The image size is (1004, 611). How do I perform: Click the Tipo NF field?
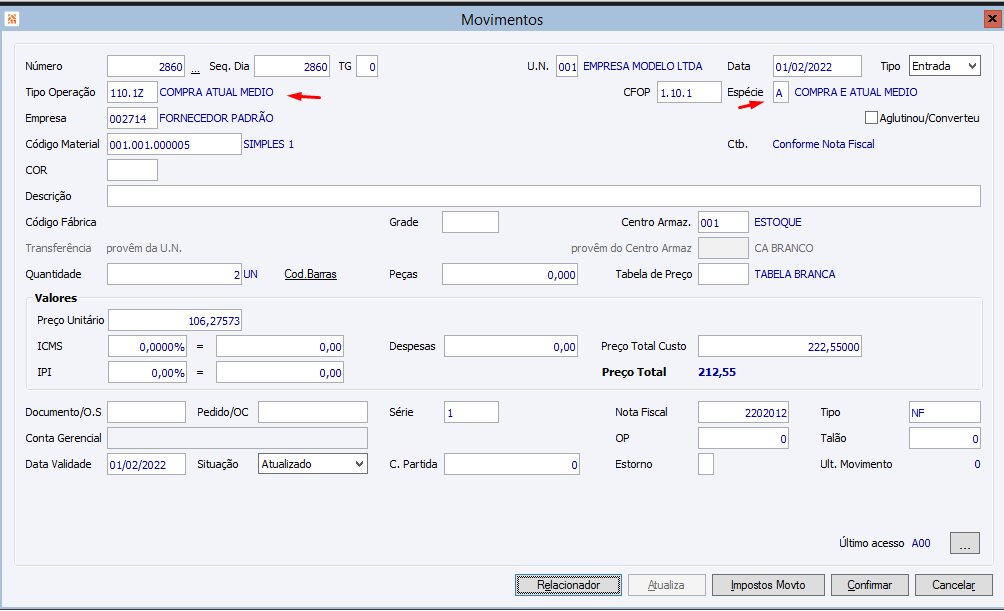click(944, 412)
